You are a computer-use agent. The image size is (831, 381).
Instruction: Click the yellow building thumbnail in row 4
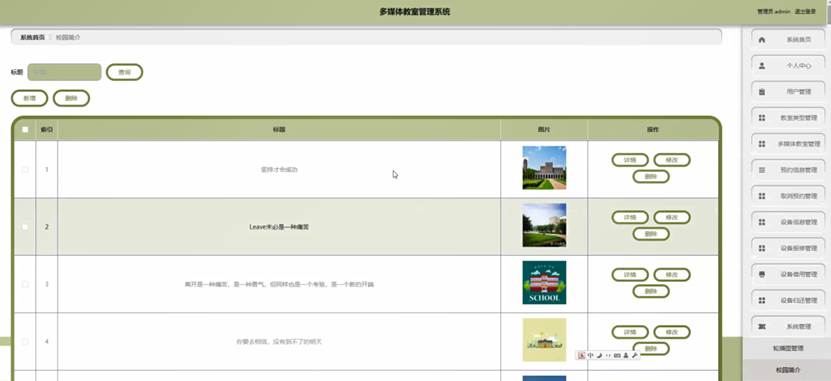[544, 340]
